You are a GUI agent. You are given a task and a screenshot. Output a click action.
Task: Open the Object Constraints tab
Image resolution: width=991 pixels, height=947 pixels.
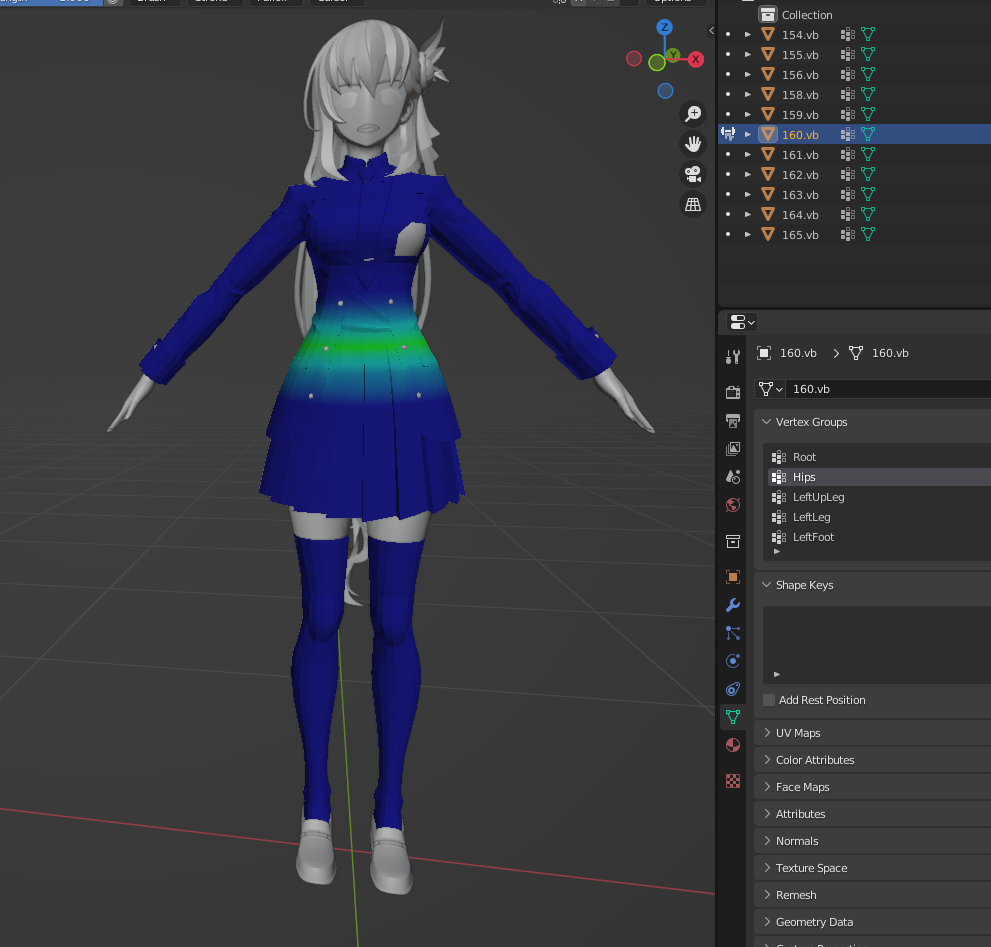click(733, 689)
